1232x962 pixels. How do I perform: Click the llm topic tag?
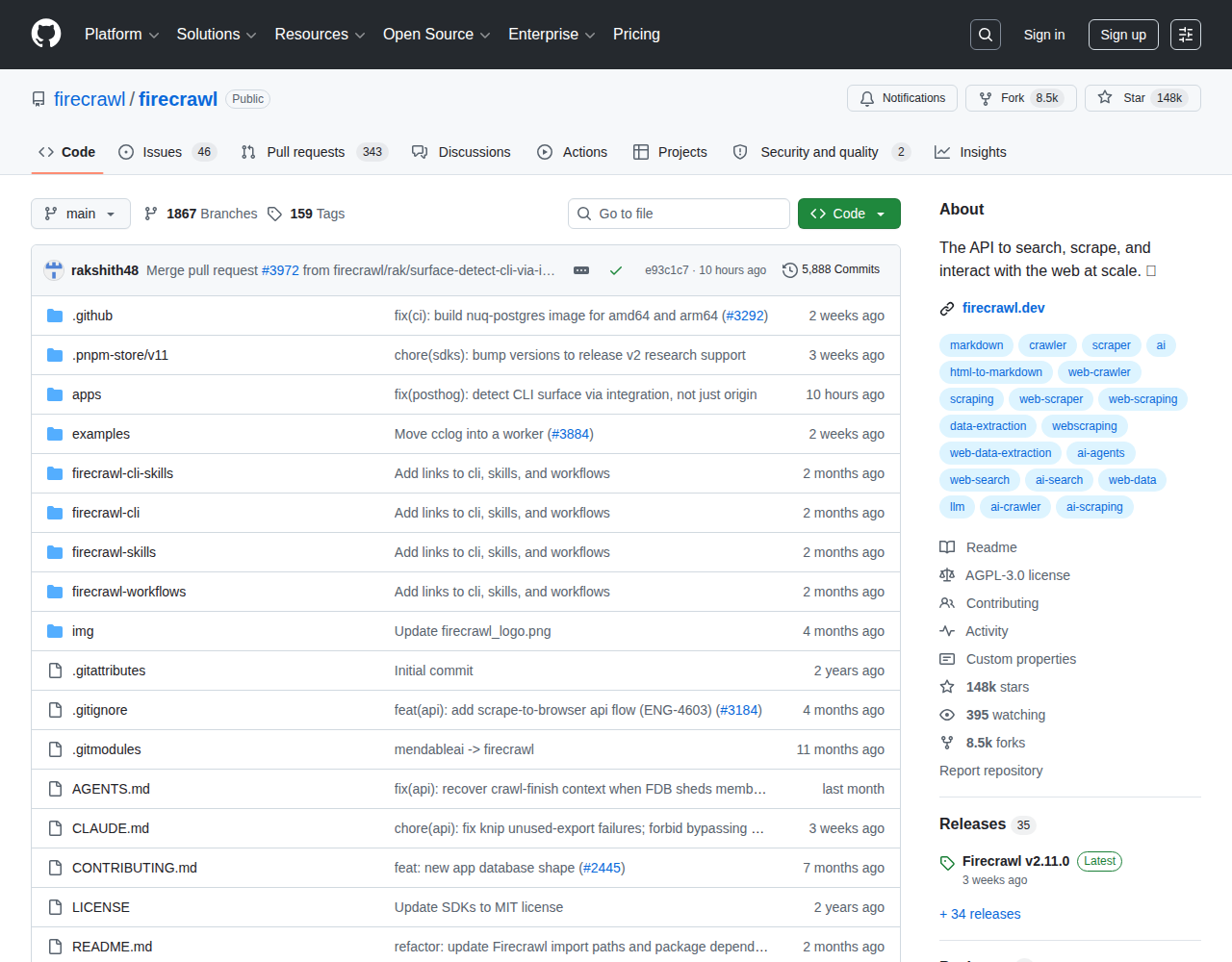(x=957, y=507)
